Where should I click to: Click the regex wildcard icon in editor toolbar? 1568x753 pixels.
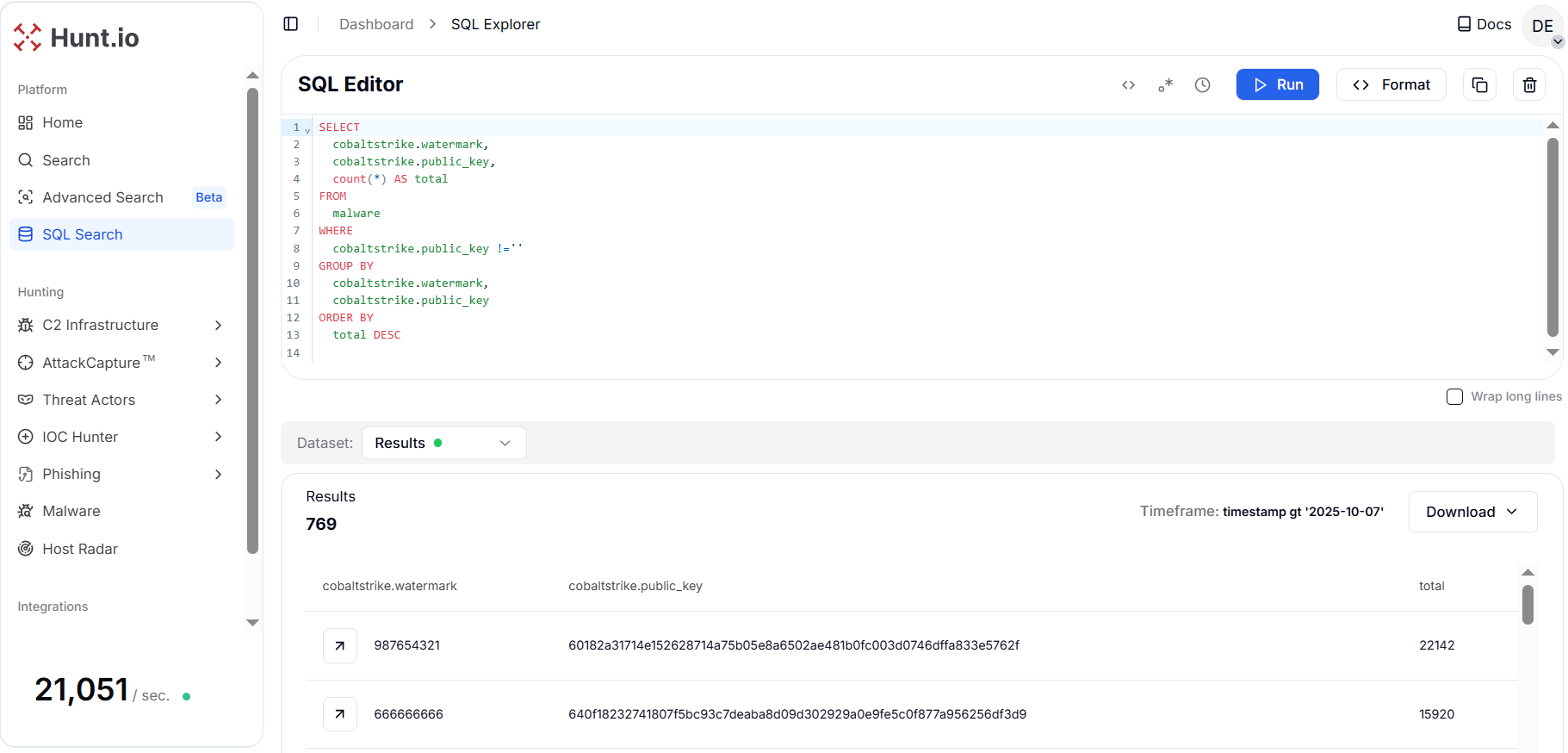pos(1165,84)
